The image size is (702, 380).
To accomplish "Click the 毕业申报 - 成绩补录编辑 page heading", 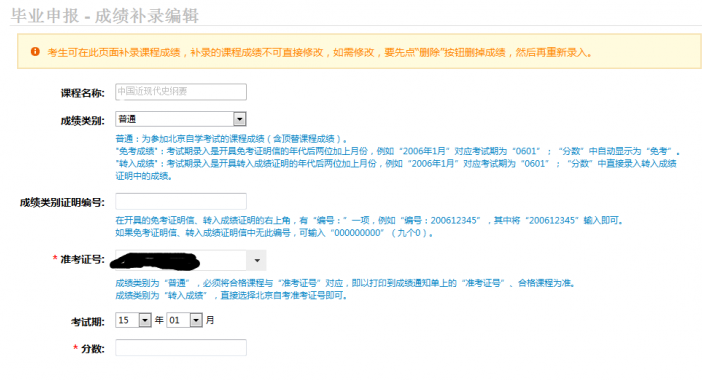I will pyautogui.click(x=105, y=16).
